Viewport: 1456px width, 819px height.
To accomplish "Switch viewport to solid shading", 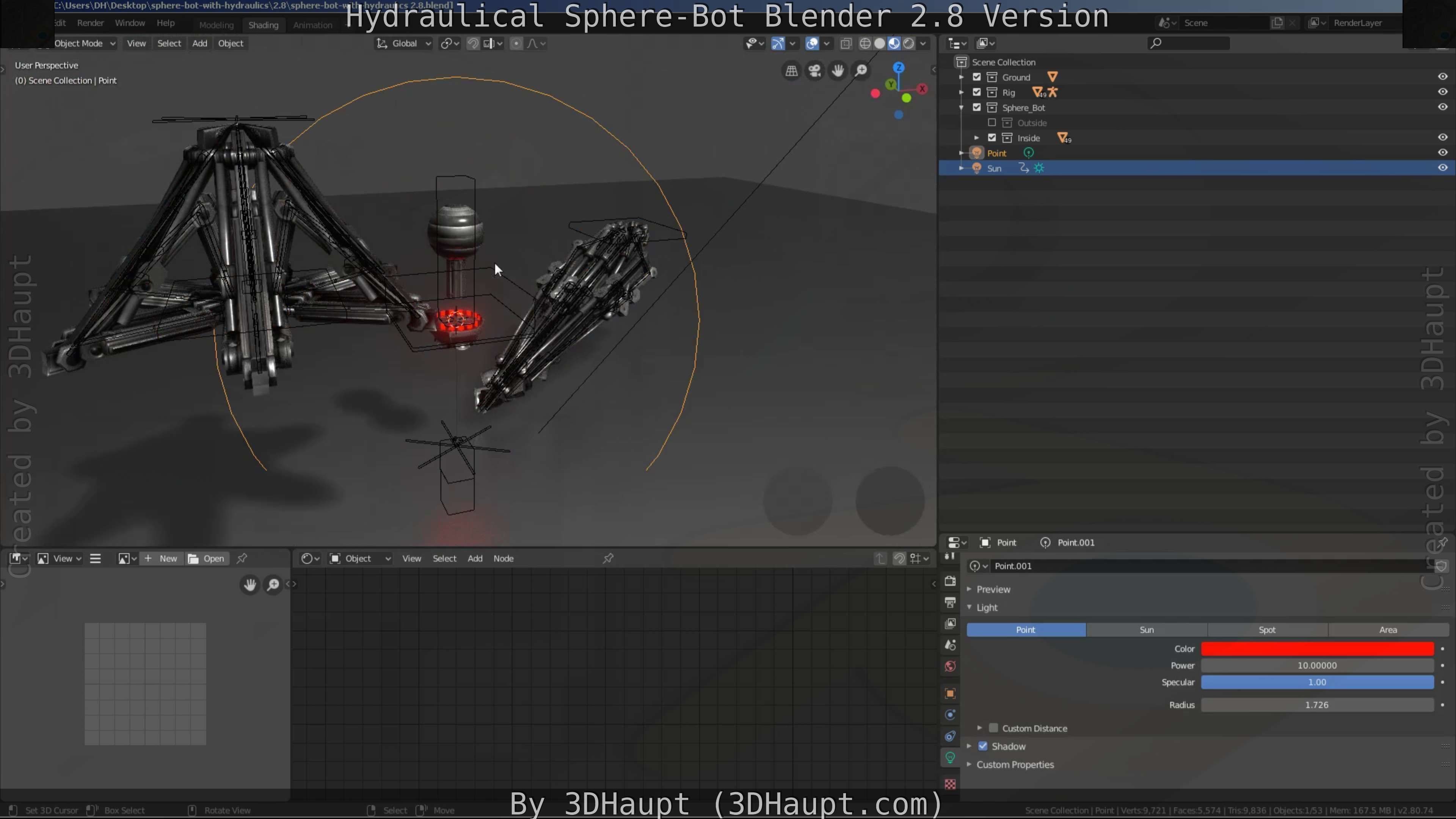I will tap(880, 44).
